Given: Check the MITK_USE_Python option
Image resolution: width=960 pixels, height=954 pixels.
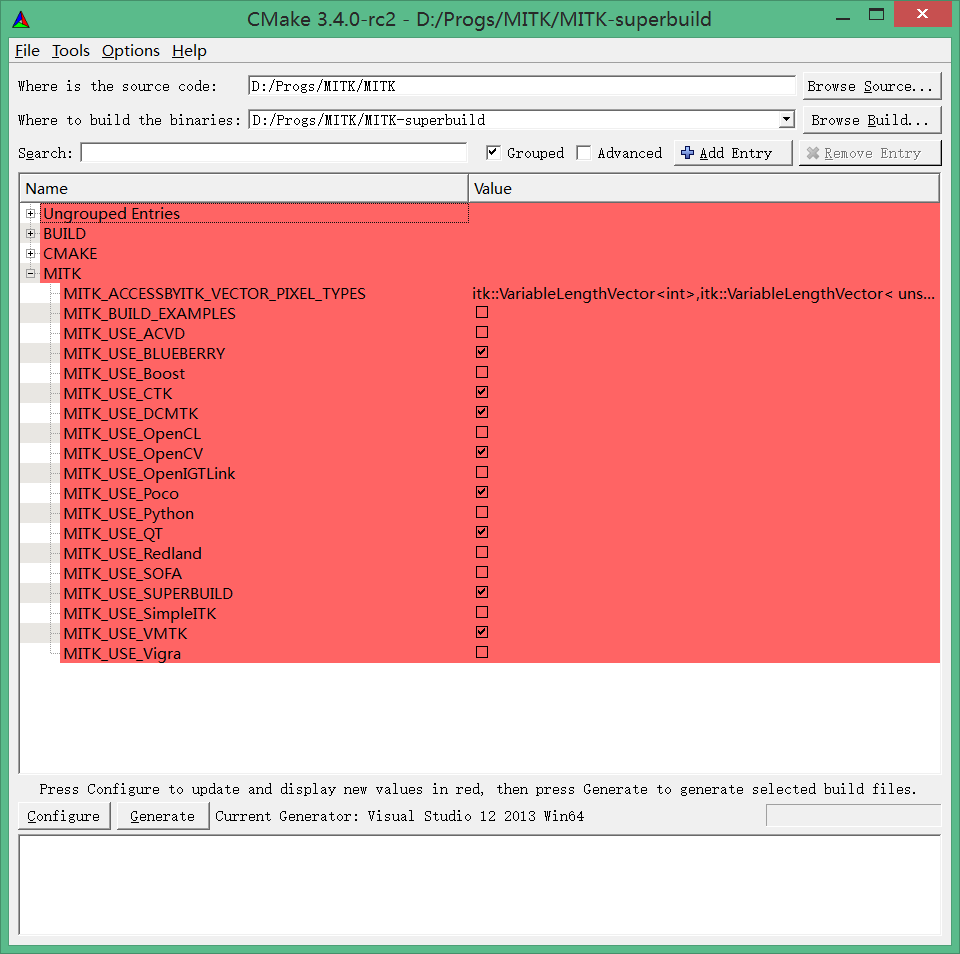Looking at the screenshot, I should 482,513.
